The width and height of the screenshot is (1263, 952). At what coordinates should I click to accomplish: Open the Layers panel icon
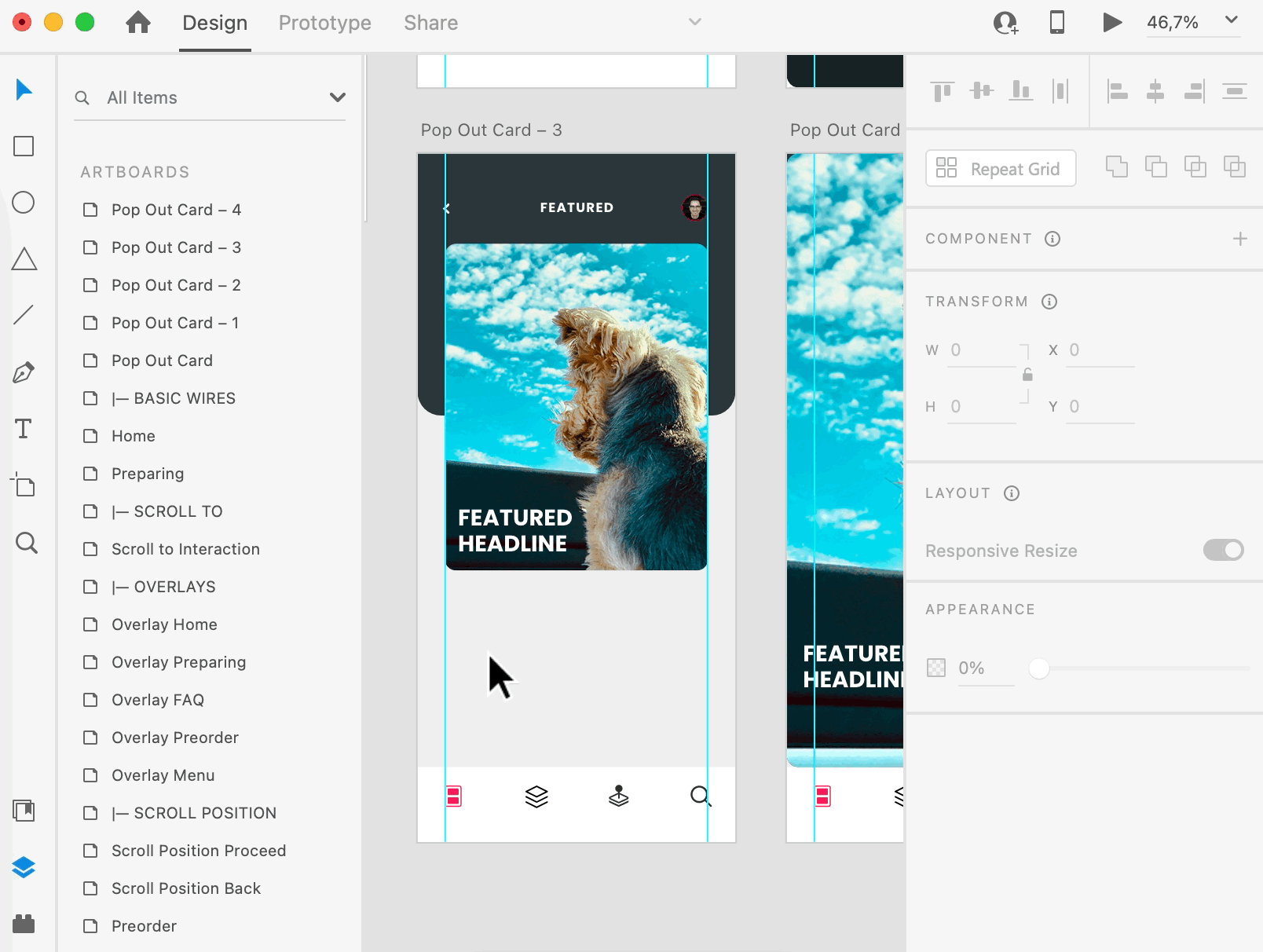24,867
